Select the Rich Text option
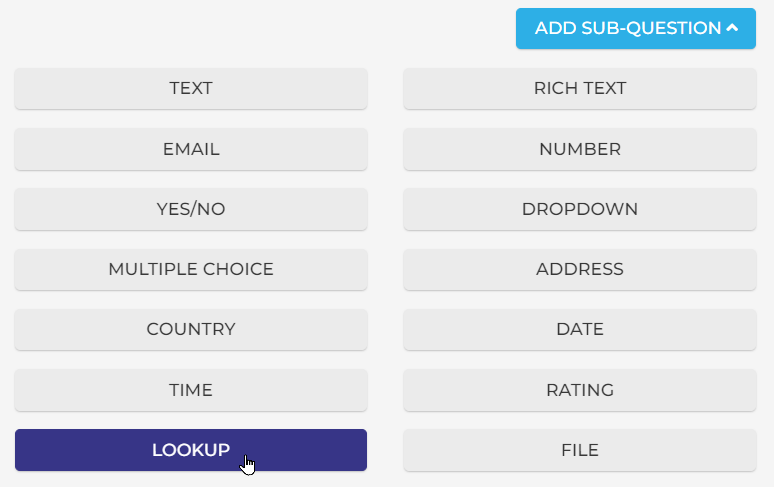774x487 pixels. point(580,88)
